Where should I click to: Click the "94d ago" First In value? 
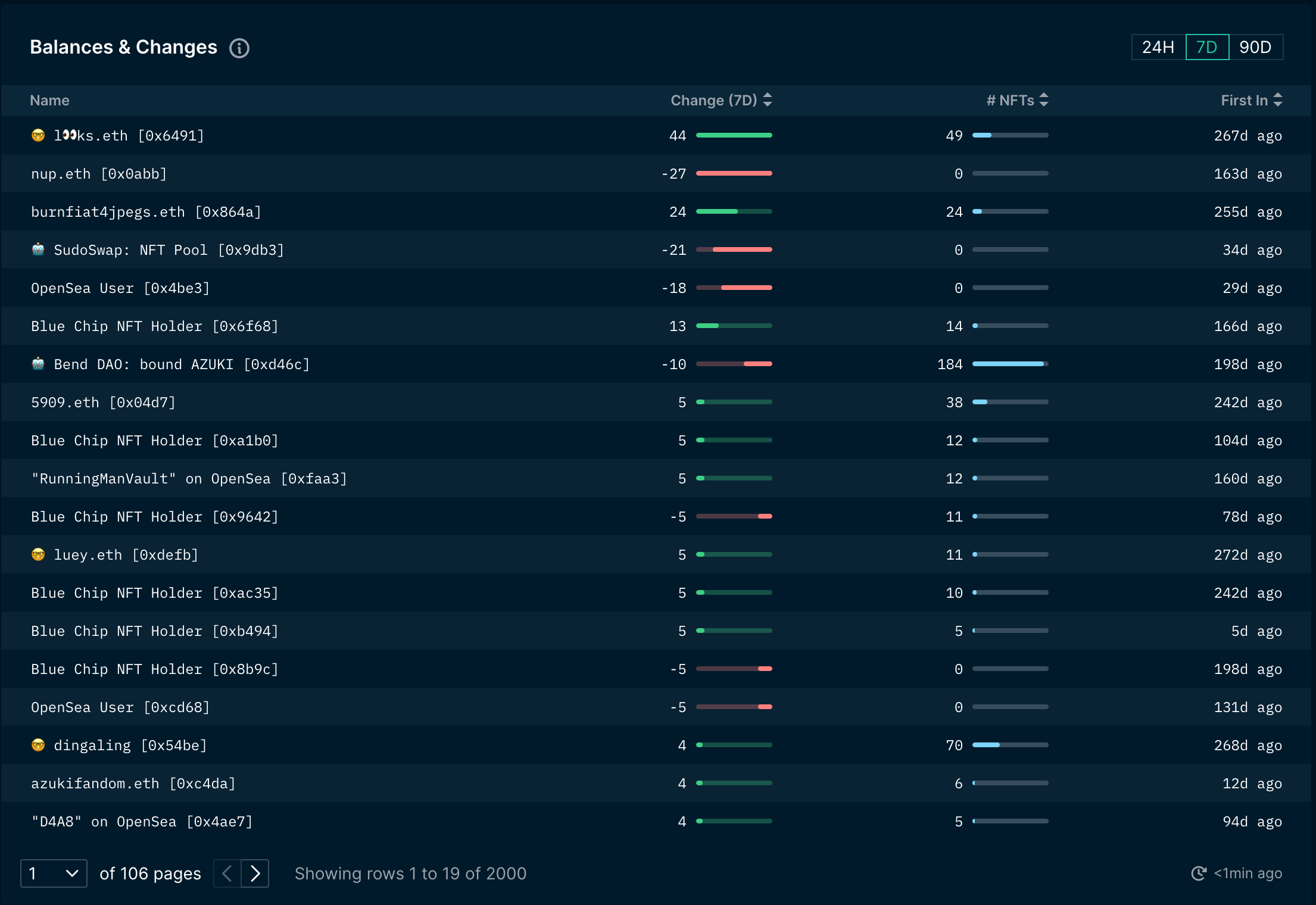coord(1252,822)
